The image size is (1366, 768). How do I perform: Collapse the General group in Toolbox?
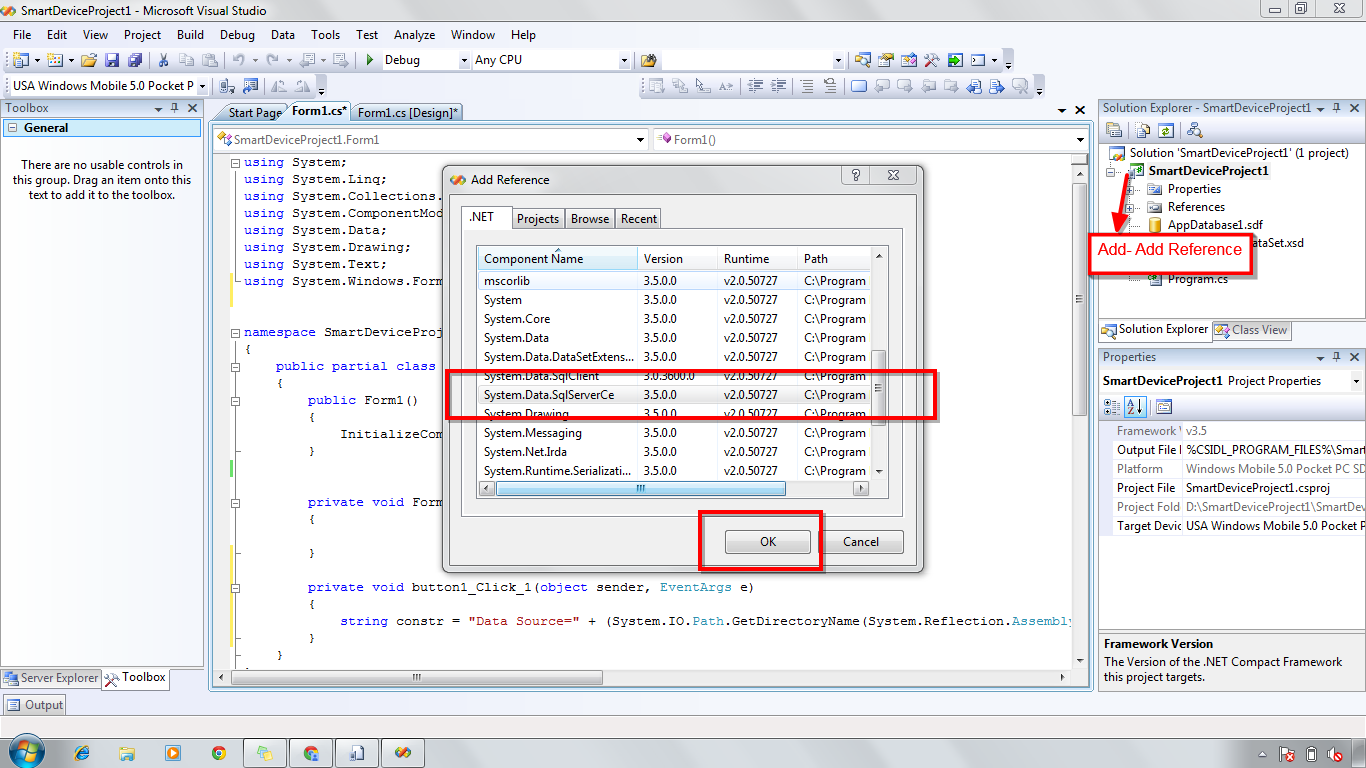pos(12,128)
